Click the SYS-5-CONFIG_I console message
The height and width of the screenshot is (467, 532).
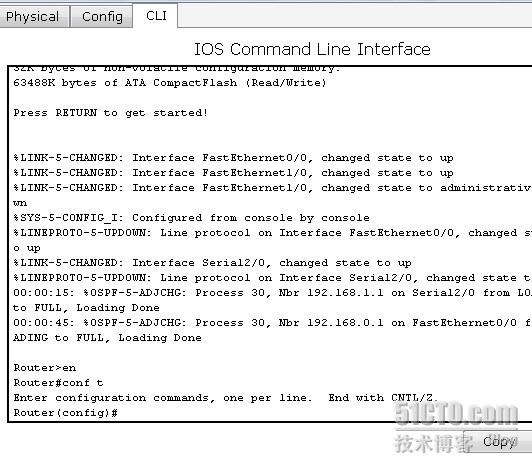(191, 218)
